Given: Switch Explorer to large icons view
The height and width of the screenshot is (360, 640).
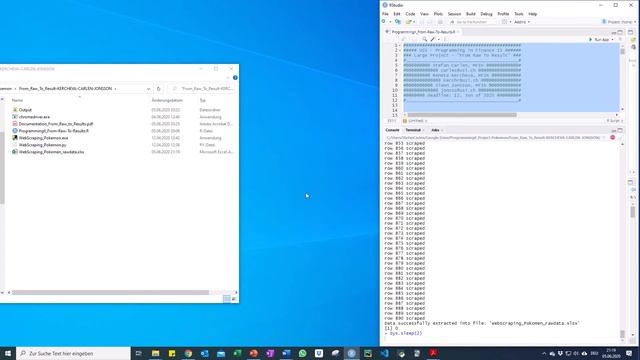Looking at the screenshot, I should 234,299.
